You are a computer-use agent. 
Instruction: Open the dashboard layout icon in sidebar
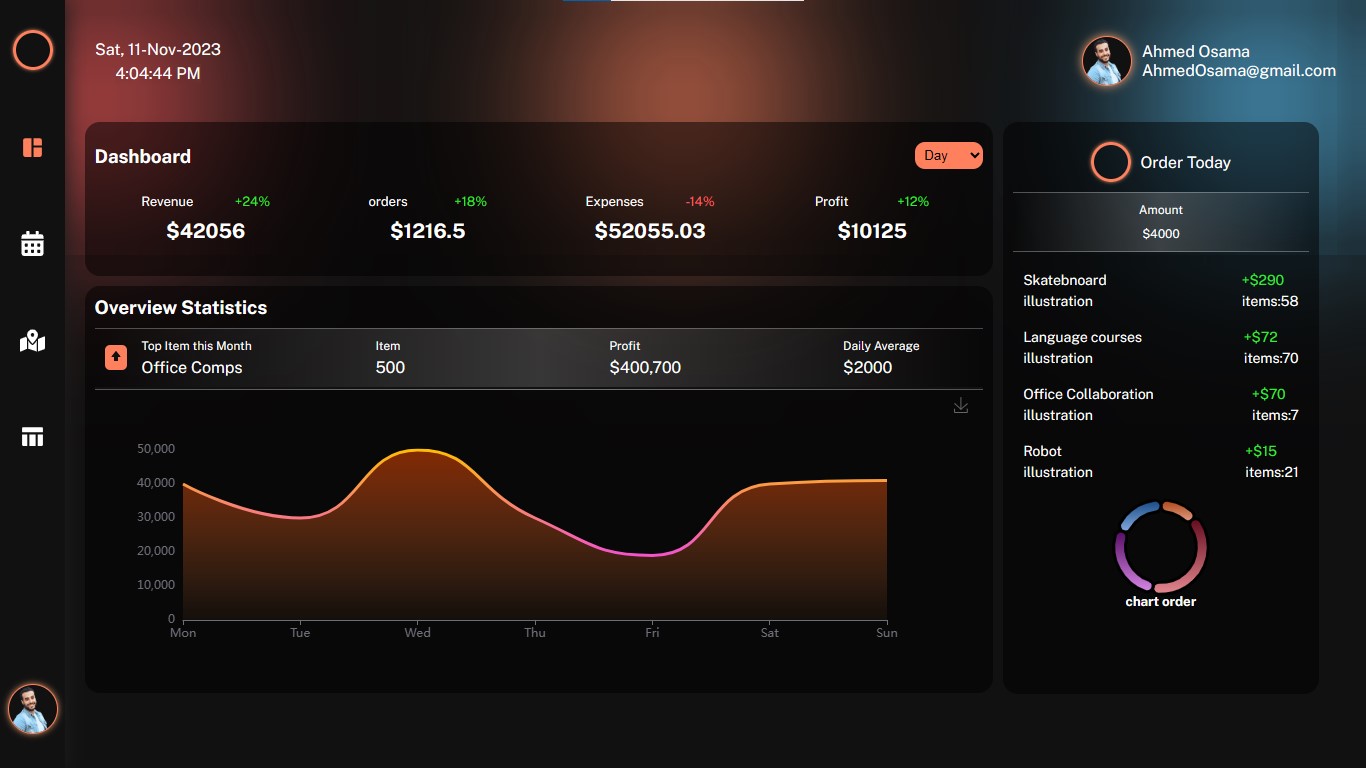pos(33,148)
